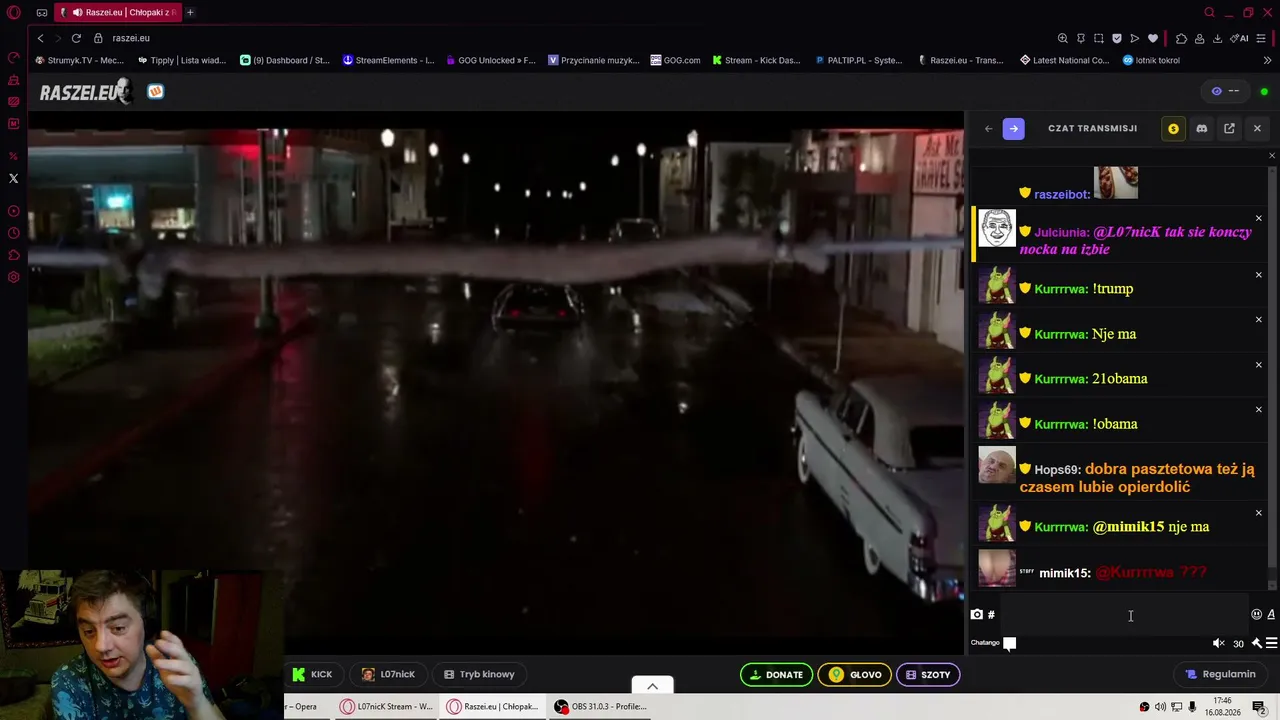Open the emoji picker in chat input
The height and width of the screenshot is (720, 1280).
click(x=1256, y=615)
